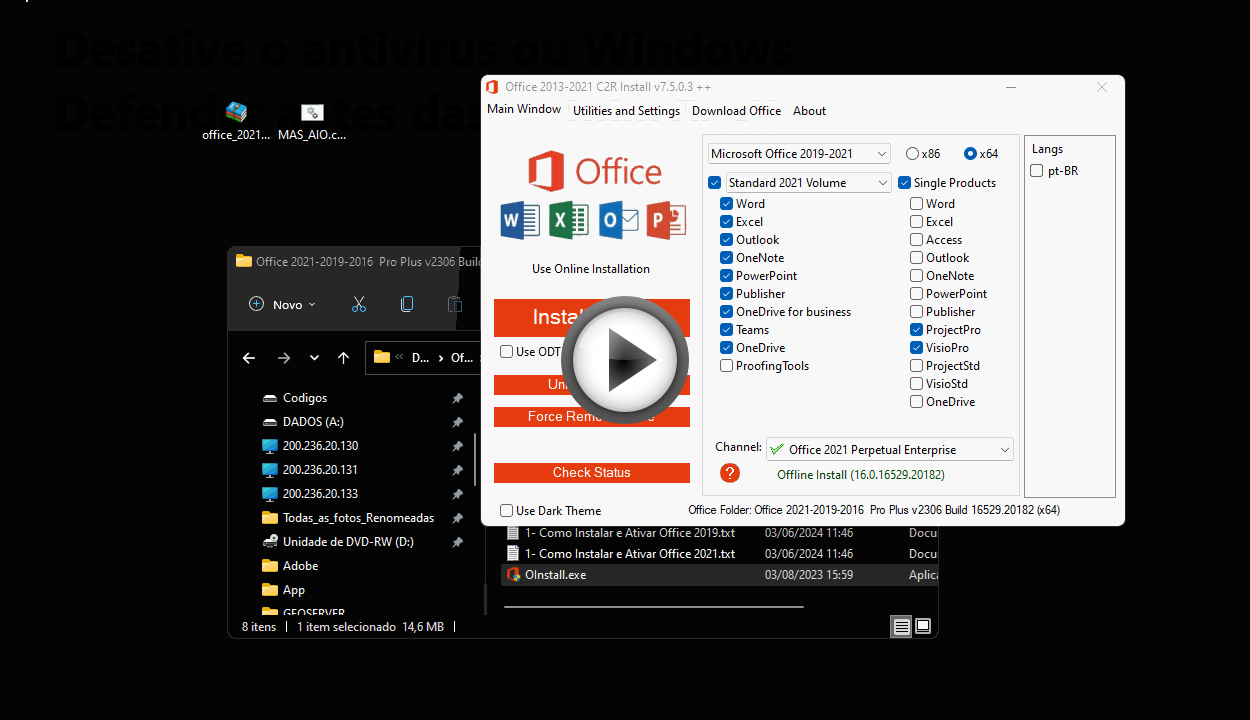
Task: Click the Outlook app icon in the installer
Action: [617, 220]
